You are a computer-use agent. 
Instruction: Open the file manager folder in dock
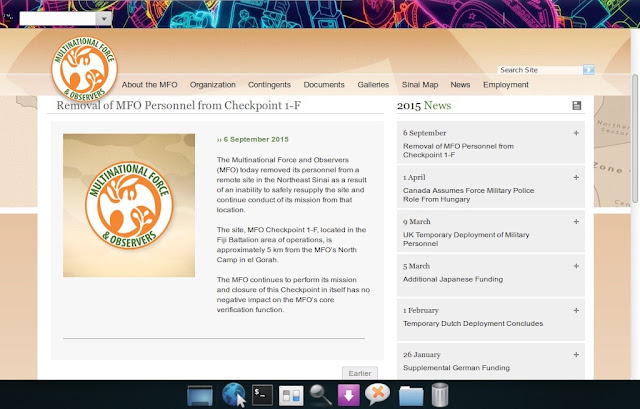point(411,396)
